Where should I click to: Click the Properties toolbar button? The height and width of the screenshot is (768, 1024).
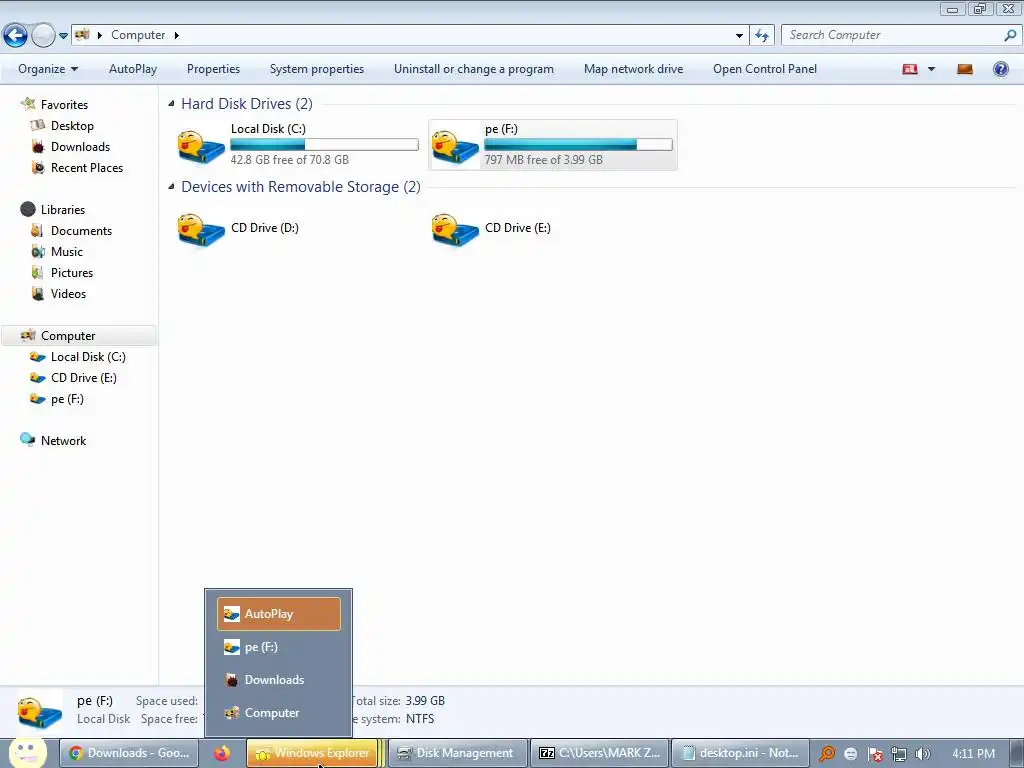point(213,69)
